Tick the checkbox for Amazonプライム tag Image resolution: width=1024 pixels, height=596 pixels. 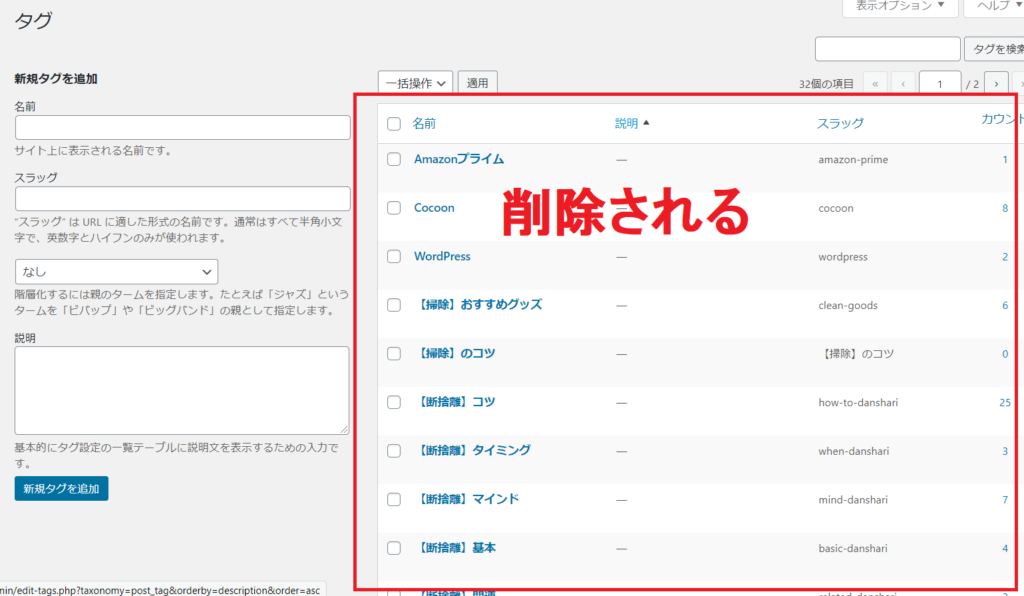point(394,159)
